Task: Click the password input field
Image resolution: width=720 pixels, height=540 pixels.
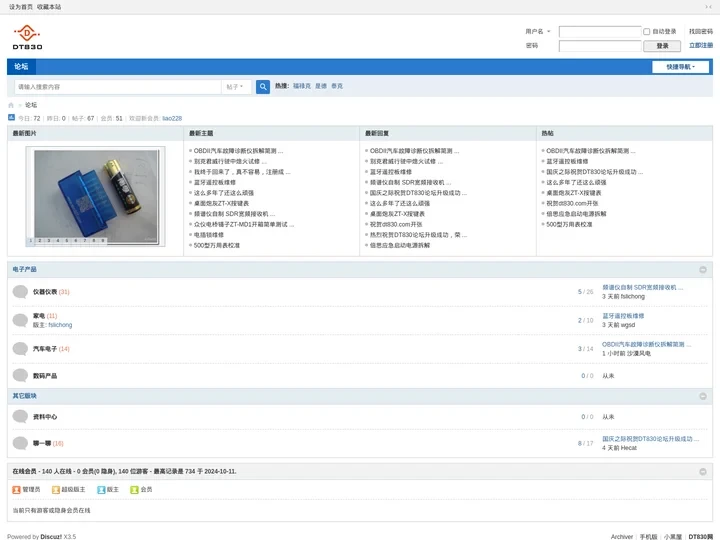Action: click(600, 46)
